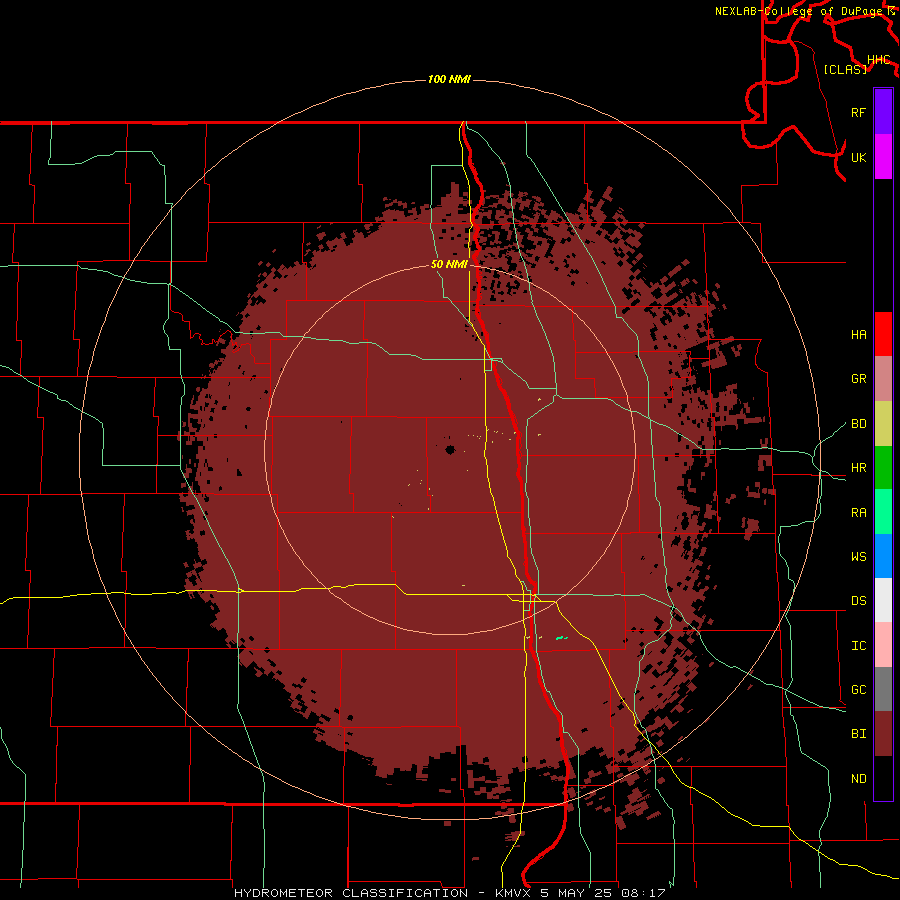The width and height of the screenshot is (900, 900).
Task: Select the BD yellow legend swatch
Action: [883, 424]
